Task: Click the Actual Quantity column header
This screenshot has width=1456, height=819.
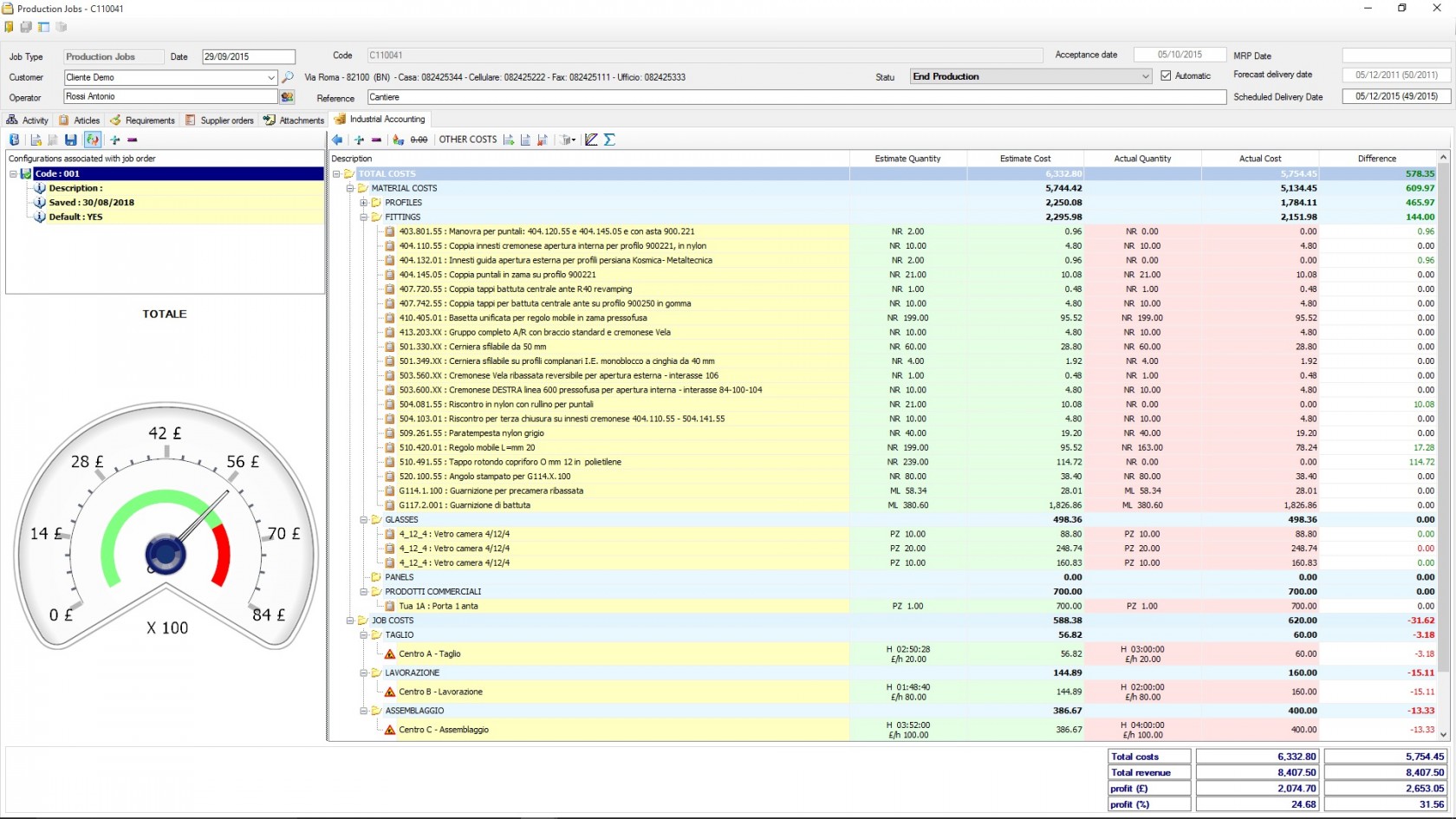Action: click(1142, 159)
